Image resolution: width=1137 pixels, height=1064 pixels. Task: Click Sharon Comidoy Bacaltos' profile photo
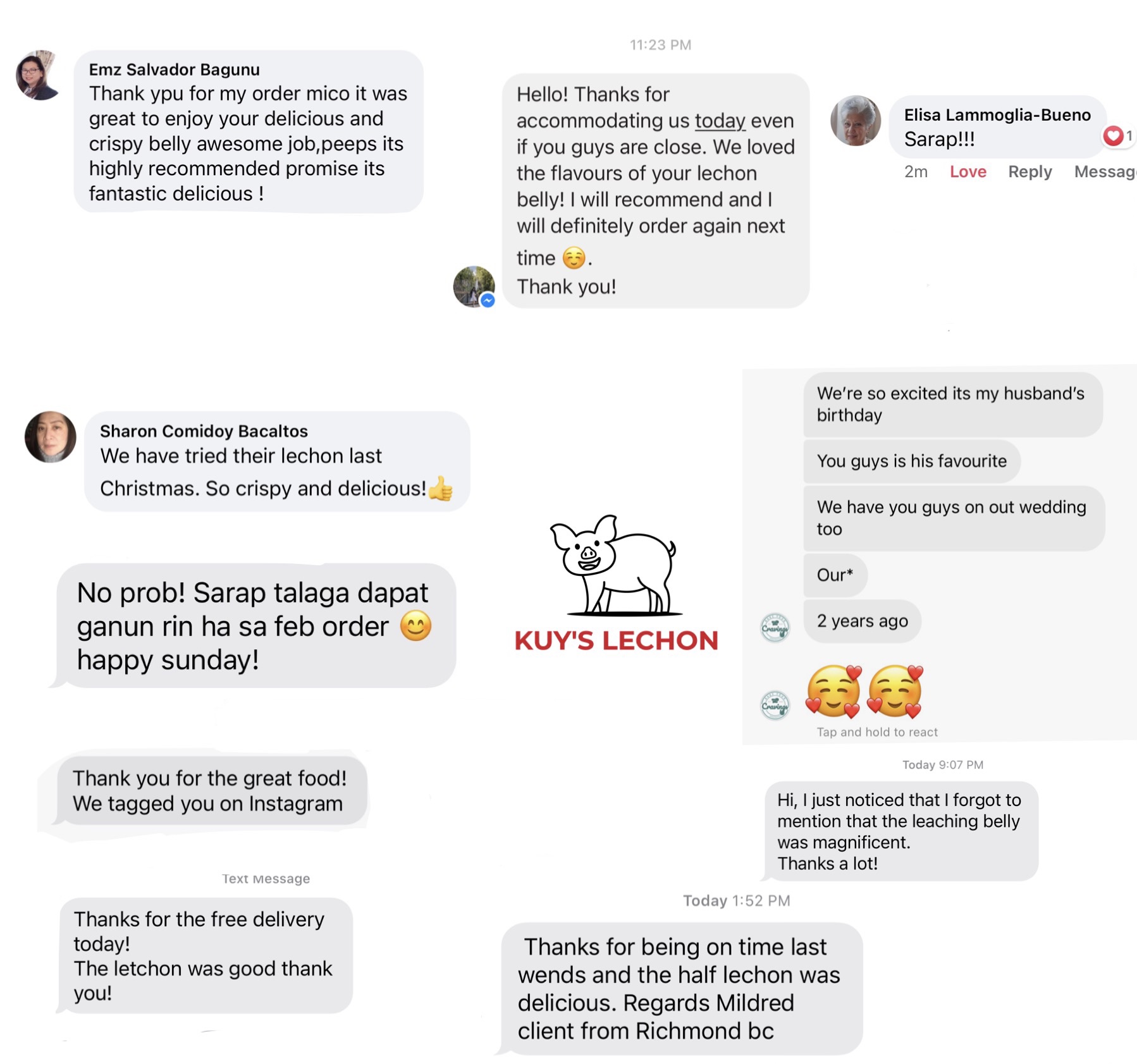point(51,437)
